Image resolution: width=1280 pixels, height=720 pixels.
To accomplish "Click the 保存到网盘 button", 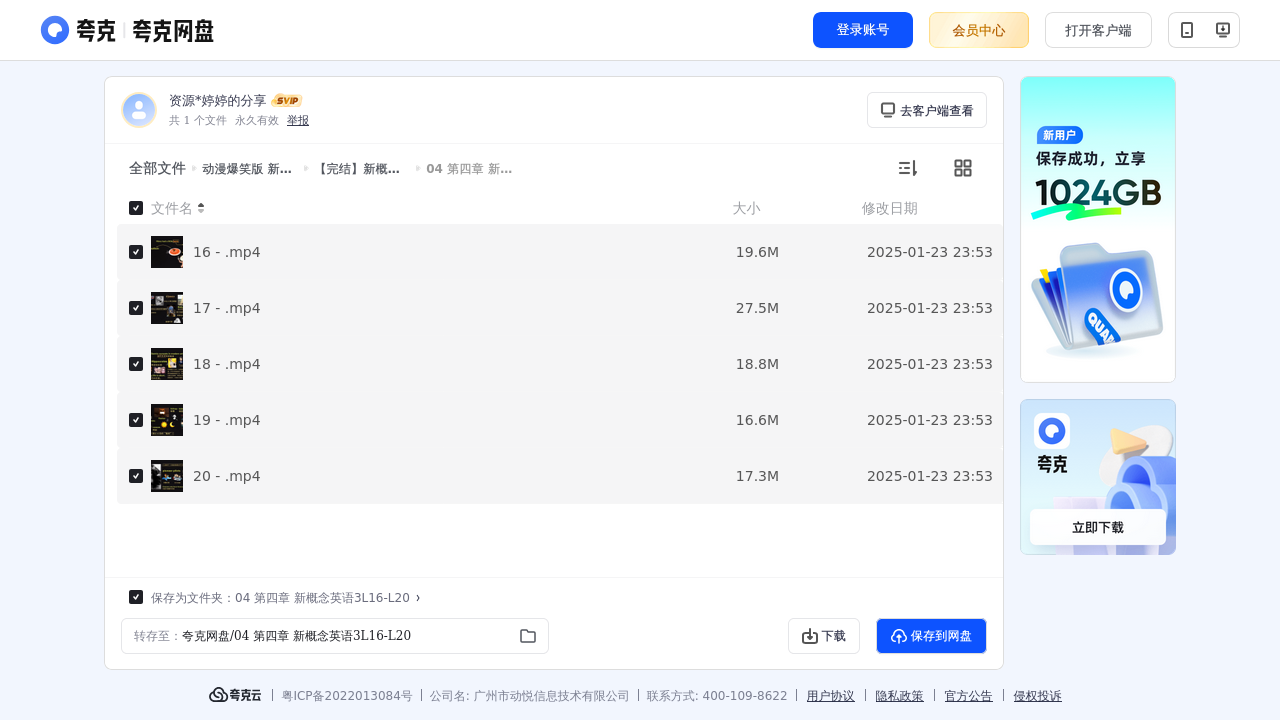I will click(931, 636).
